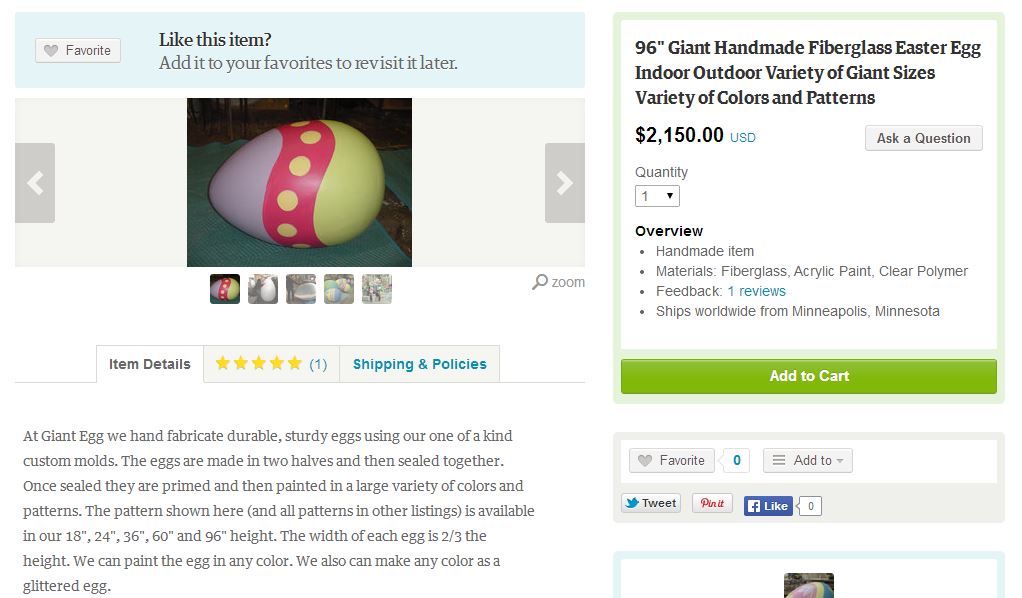Show the previous product image arrow
The width and height of the screenshot is (1022, 598).
click(35, 183)
